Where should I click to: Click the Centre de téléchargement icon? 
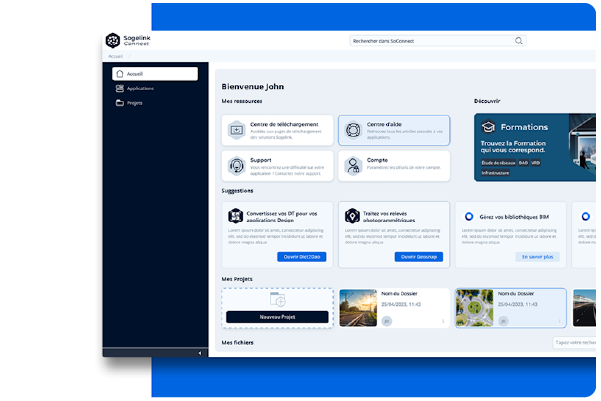pos(236,130)
